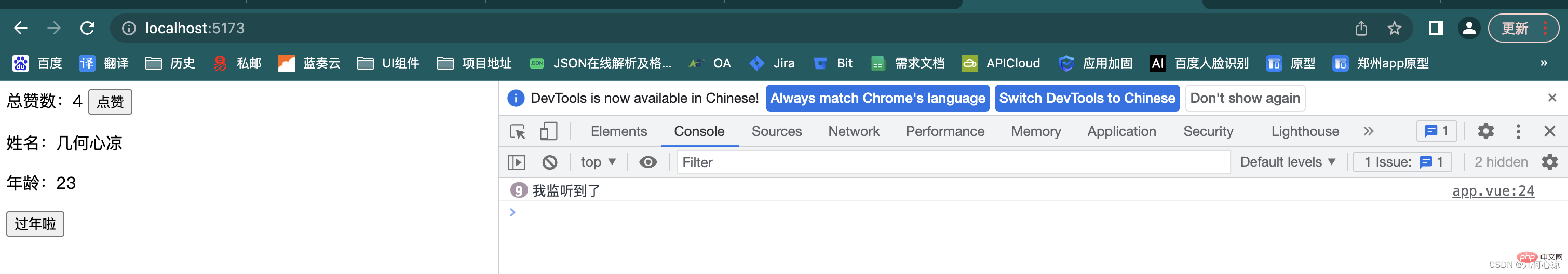This screenshot has width=1568, height=274.
Task: Reload the localhost page
Action: (x=88, y=28)
